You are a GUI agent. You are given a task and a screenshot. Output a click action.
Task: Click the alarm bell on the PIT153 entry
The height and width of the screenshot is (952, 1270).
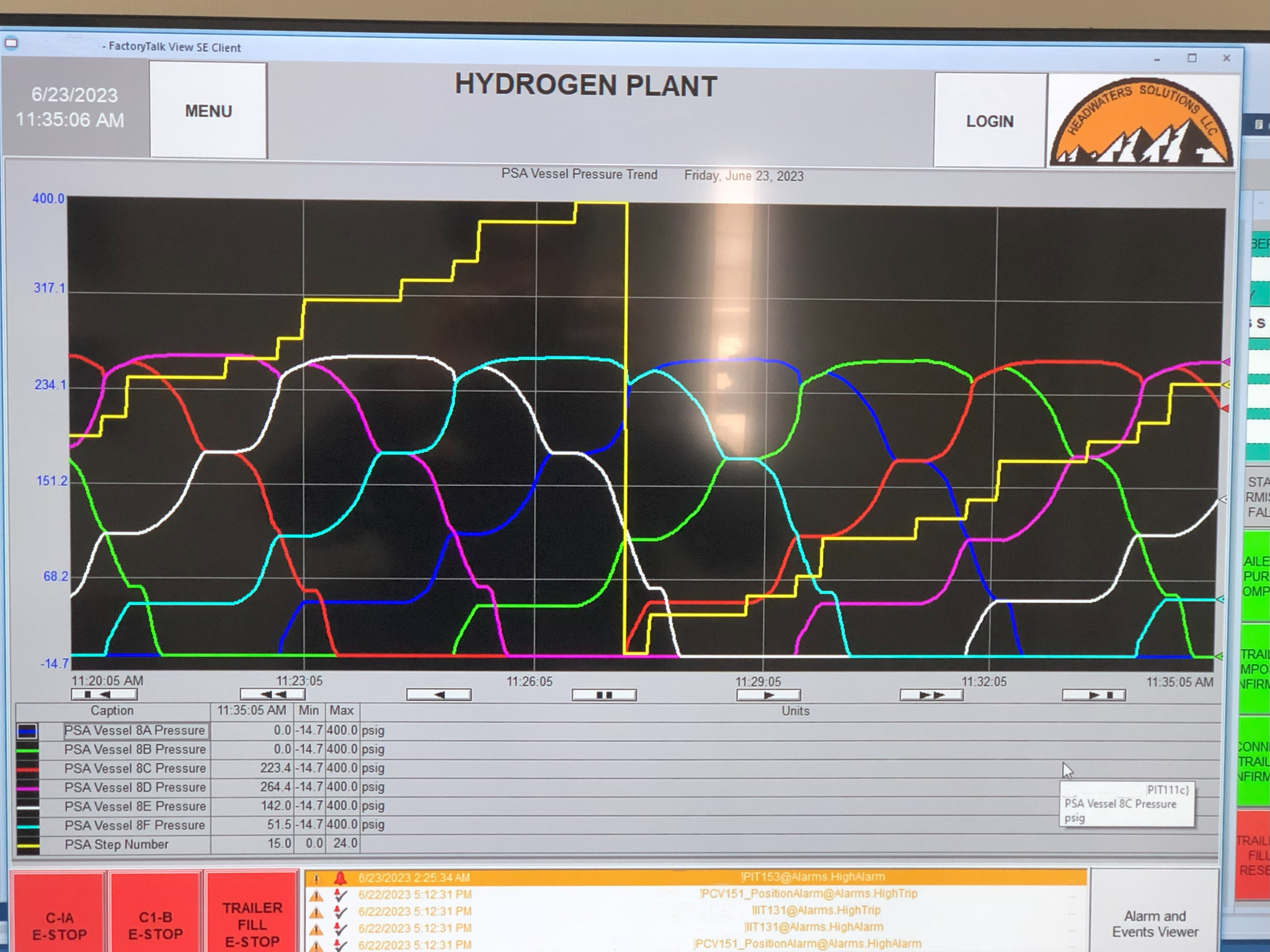pos(340,877)
